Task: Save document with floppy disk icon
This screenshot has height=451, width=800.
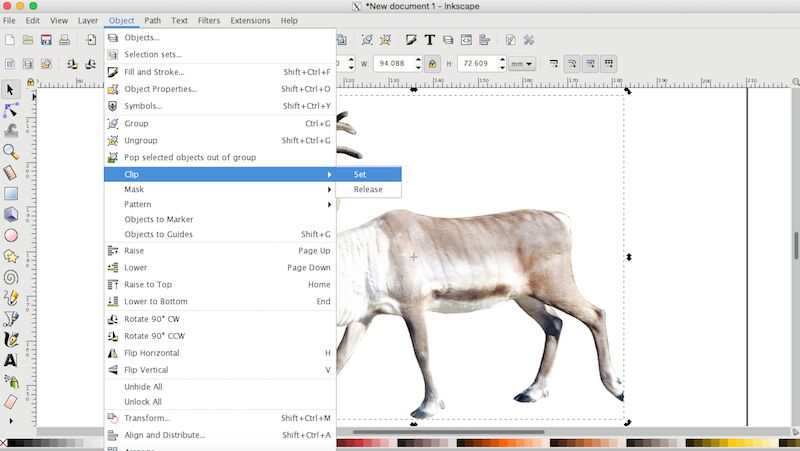Action: [x=46, y=40]
